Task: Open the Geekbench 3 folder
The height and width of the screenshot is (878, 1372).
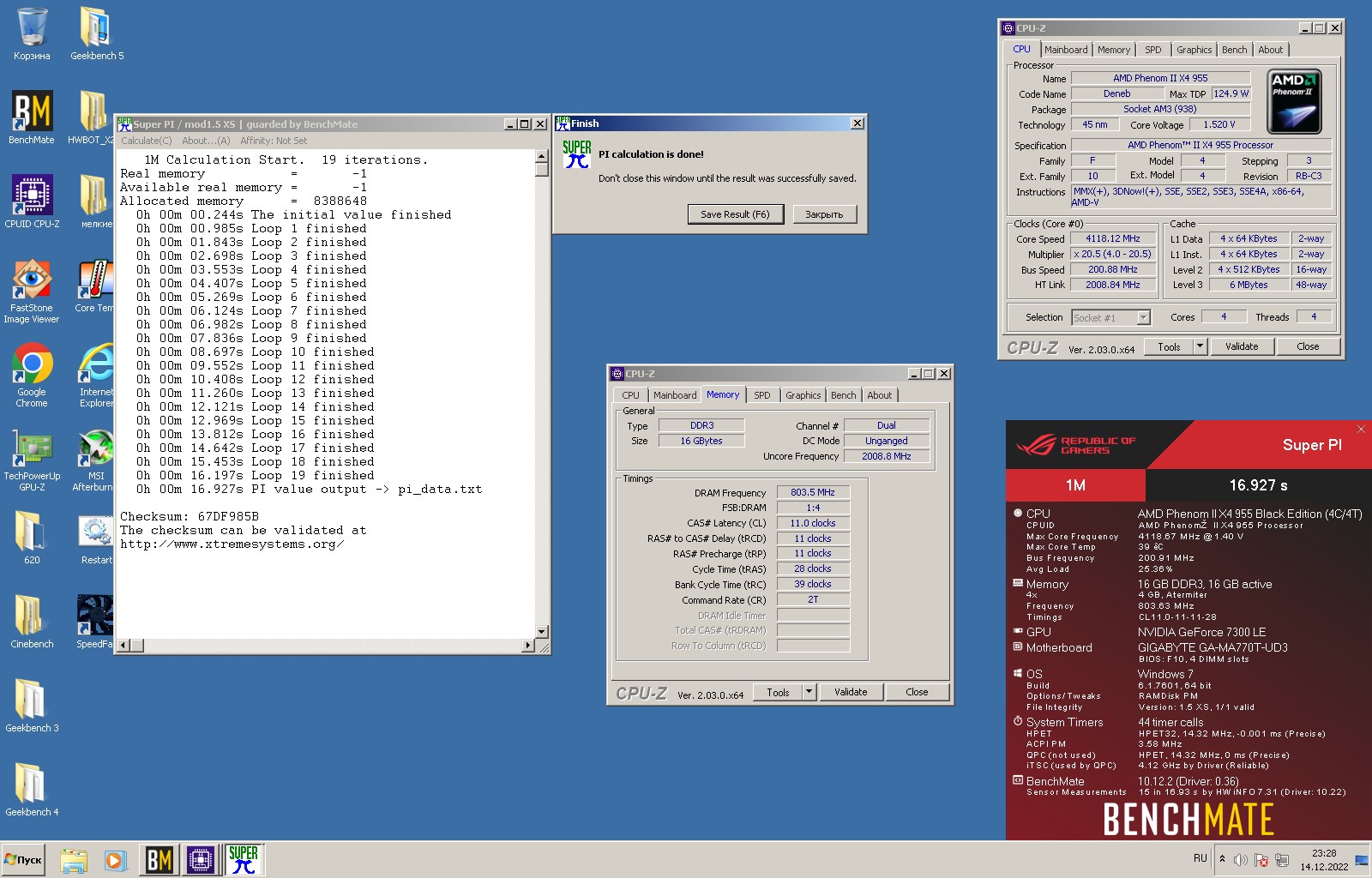Action: coord(32,707)
